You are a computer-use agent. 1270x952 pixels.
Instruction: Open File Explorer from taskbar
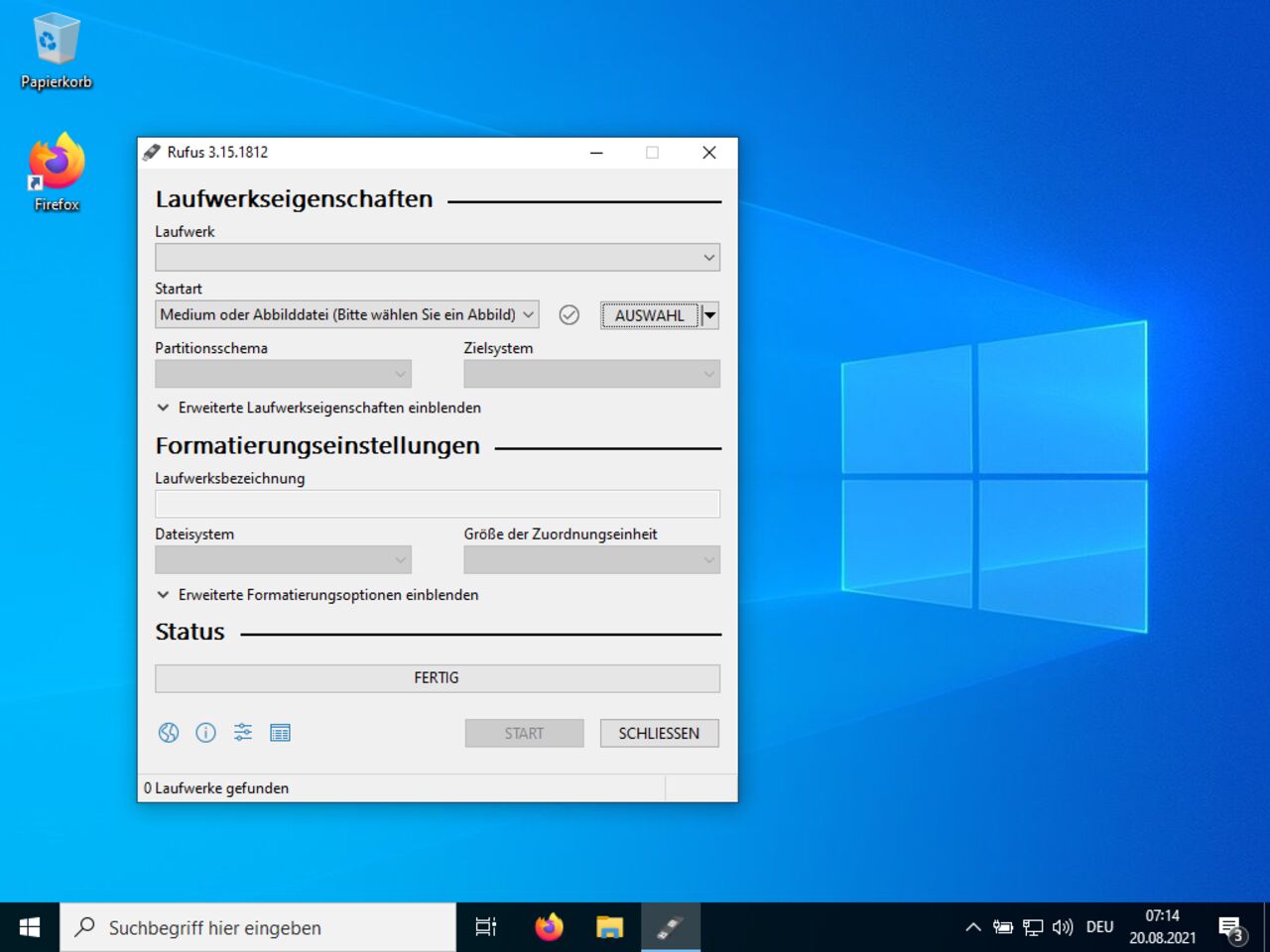click(609, 927)
